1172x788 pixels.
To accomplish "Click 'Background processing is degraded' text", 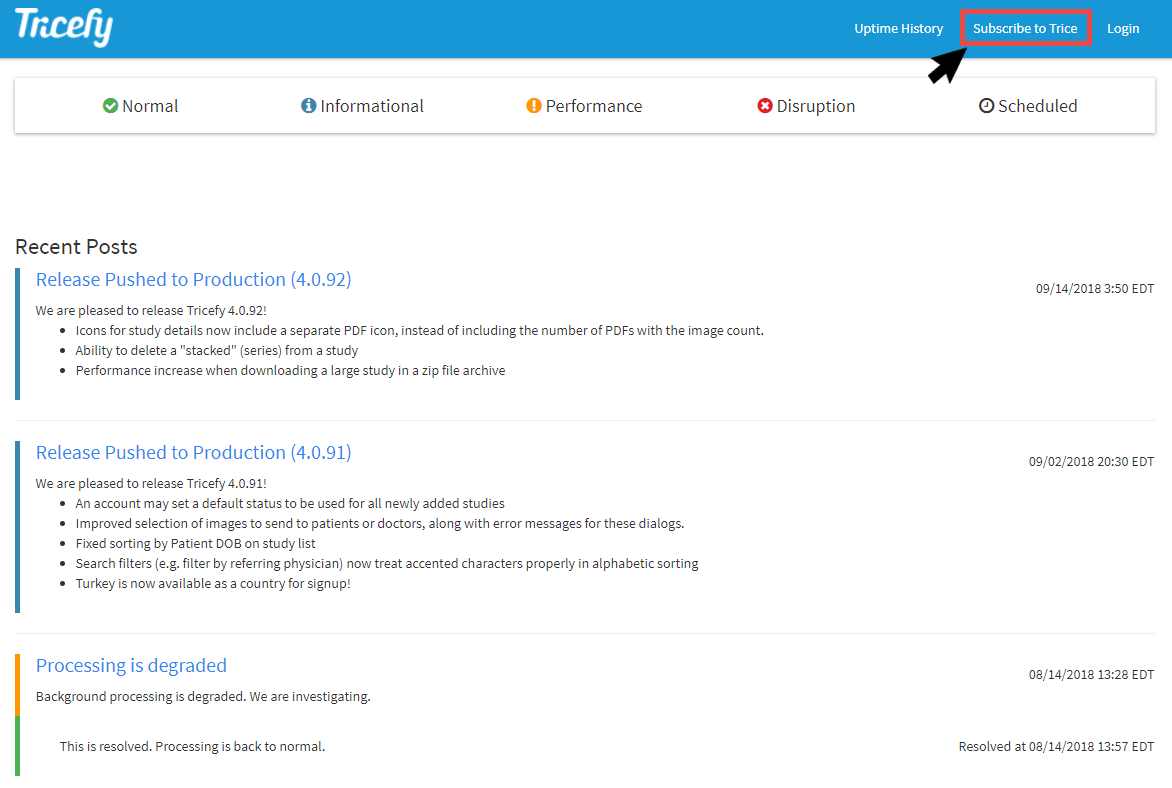I will (203, 697).
